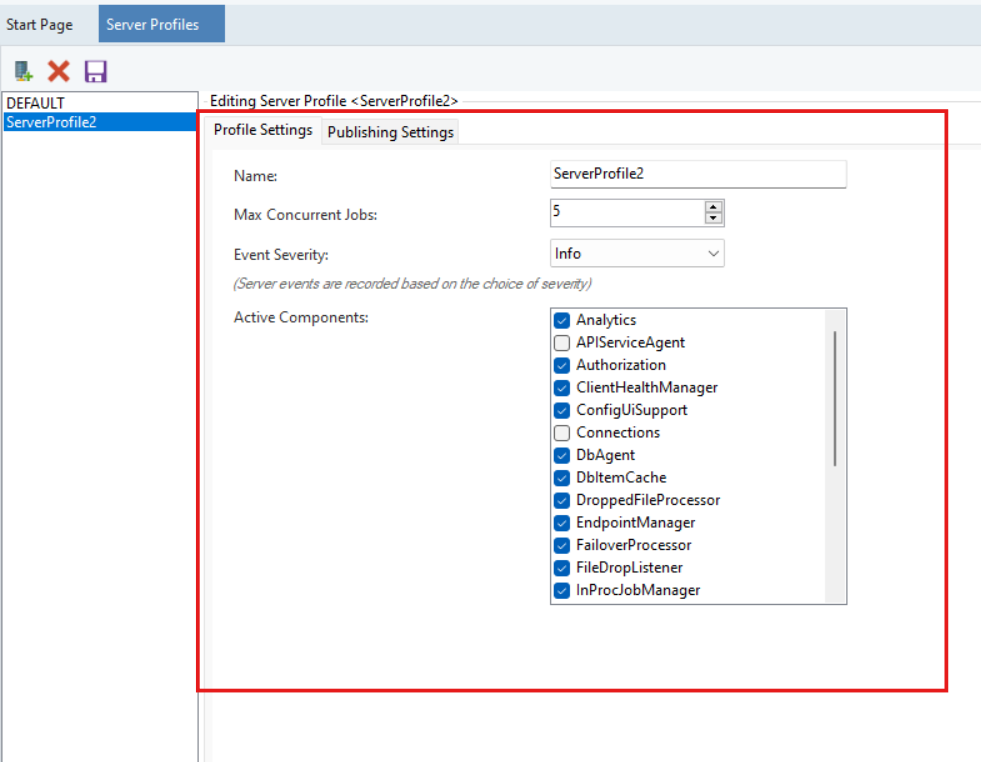The width and height of the screenshot is (981, 762).
Task: Open the Event Severity dropdown
Action: click(x=637, y=254)
